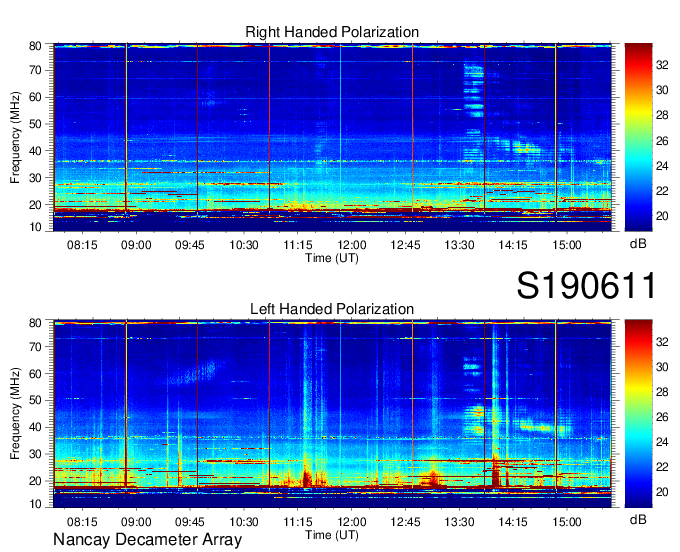Click 11:15 tick under Right Handed plot

click(x=298, y=245)
